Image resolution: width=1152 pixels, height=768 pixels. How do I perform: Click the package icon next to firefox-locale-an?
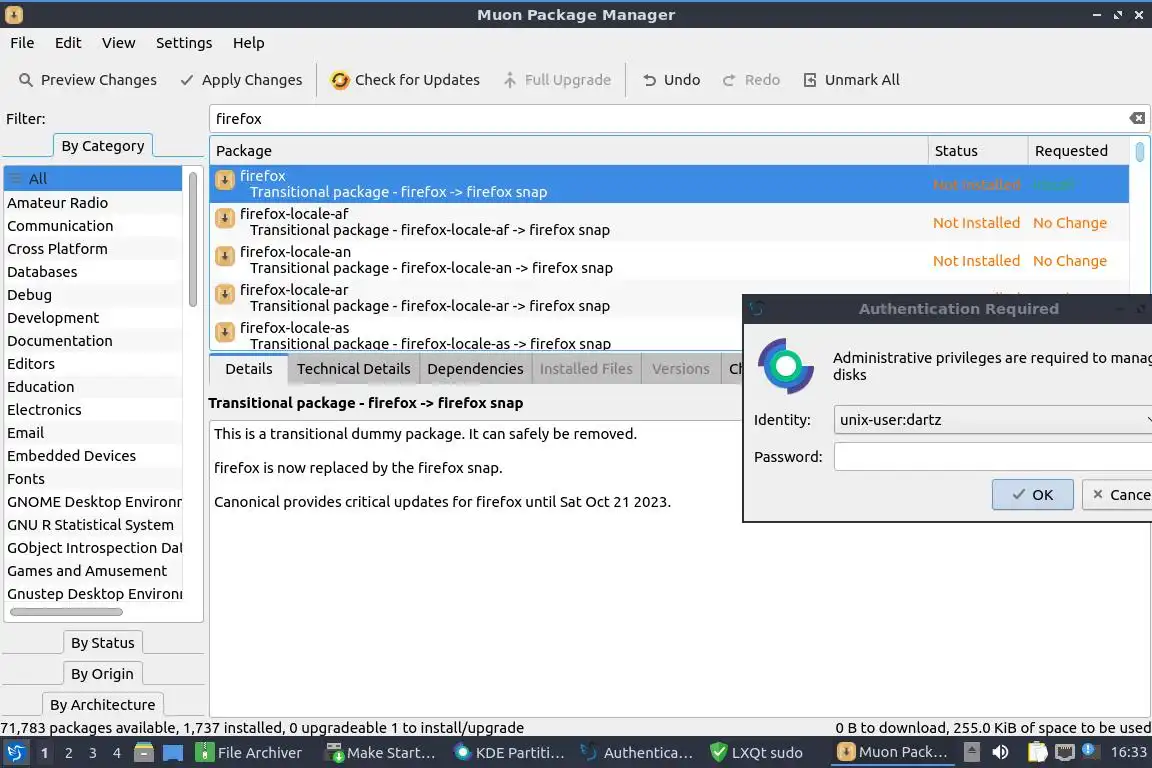tap(225, 256)
